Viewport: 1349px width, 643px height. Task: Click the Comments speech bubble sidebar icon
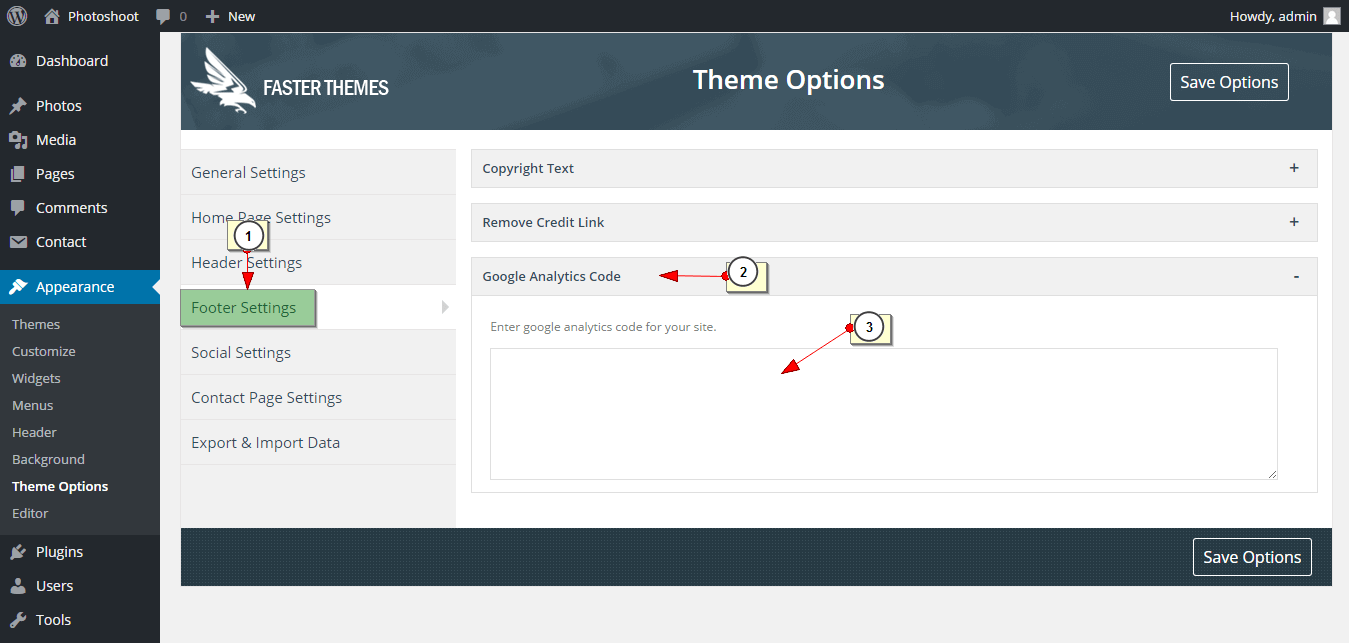pyautogui.click(x=18, y=208)
